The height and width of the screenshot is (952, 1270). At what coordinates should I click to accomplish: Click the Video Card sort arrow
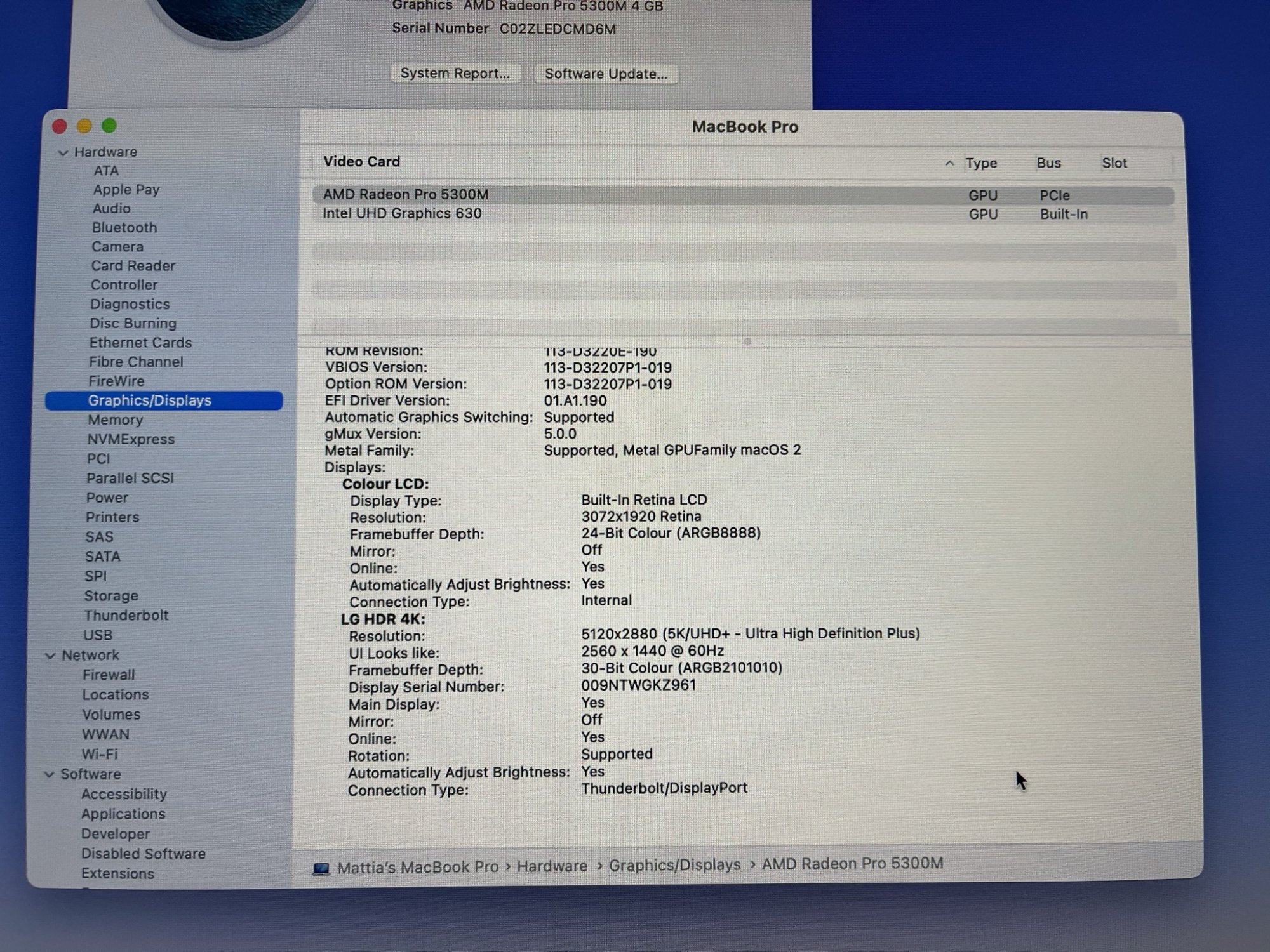click(949, 163)
